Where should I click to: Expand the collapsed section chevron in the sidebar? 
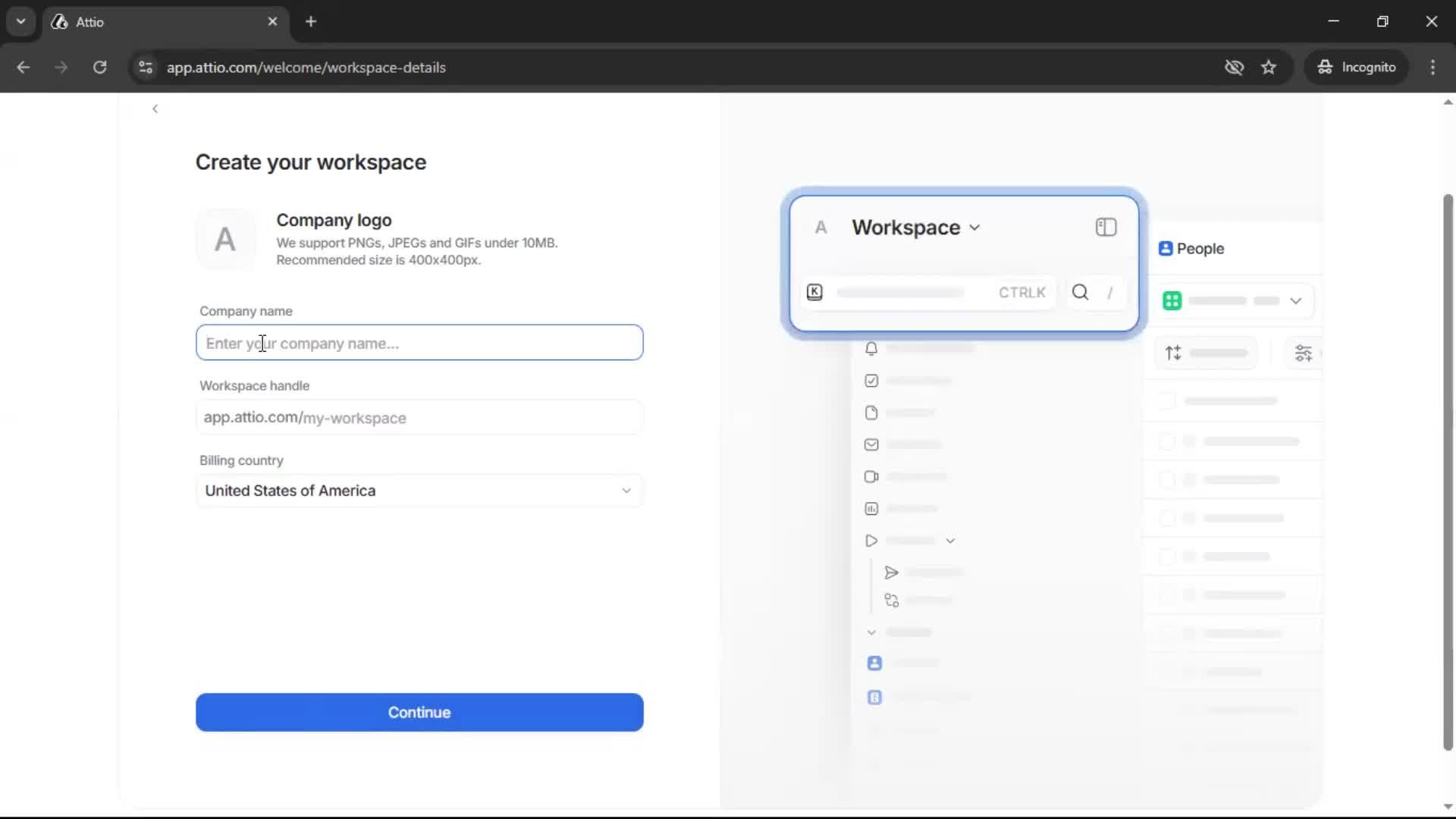tap(871, 632)
